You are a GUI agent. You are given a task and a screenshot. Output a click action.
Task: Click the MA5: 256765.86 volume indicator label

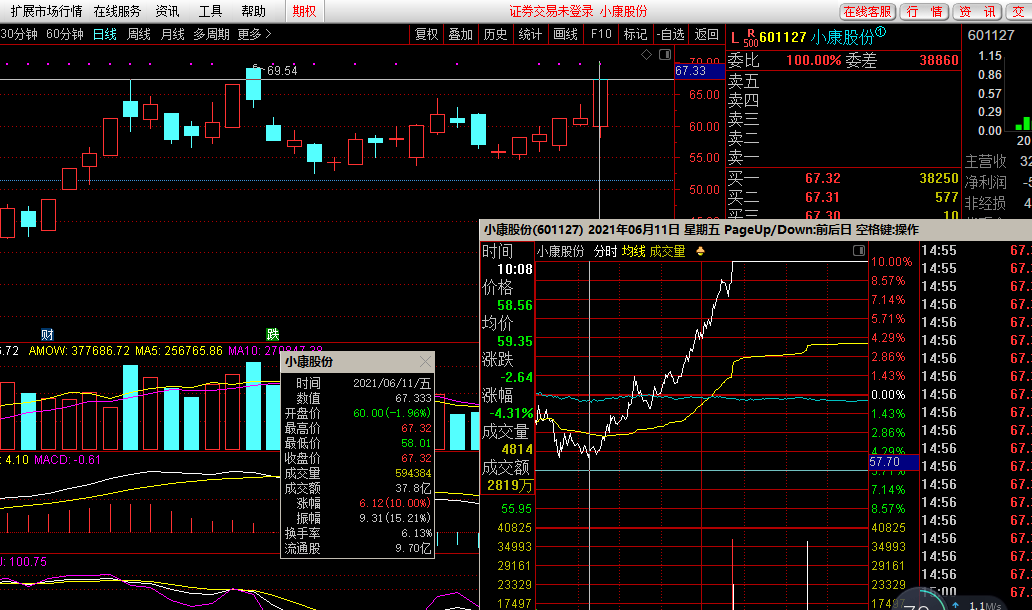(x=179, y=351)
